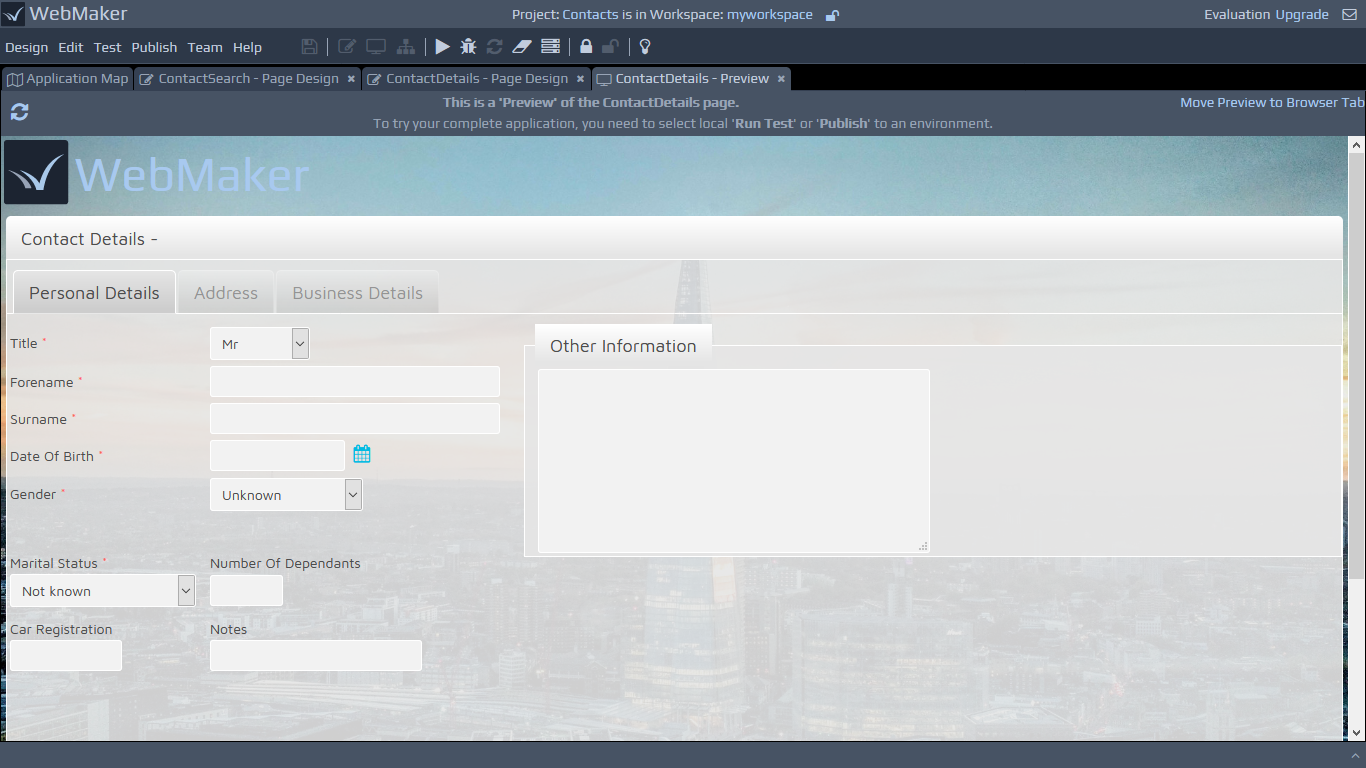Click the WebMaker logo in title bar

[x=13, y=14]
